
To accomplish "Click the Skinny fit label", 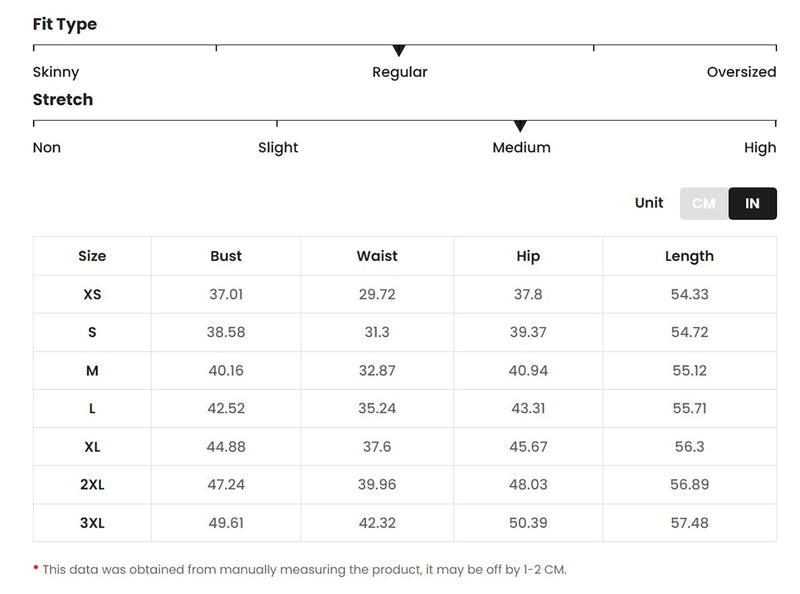I will click(x=56, y=72).
